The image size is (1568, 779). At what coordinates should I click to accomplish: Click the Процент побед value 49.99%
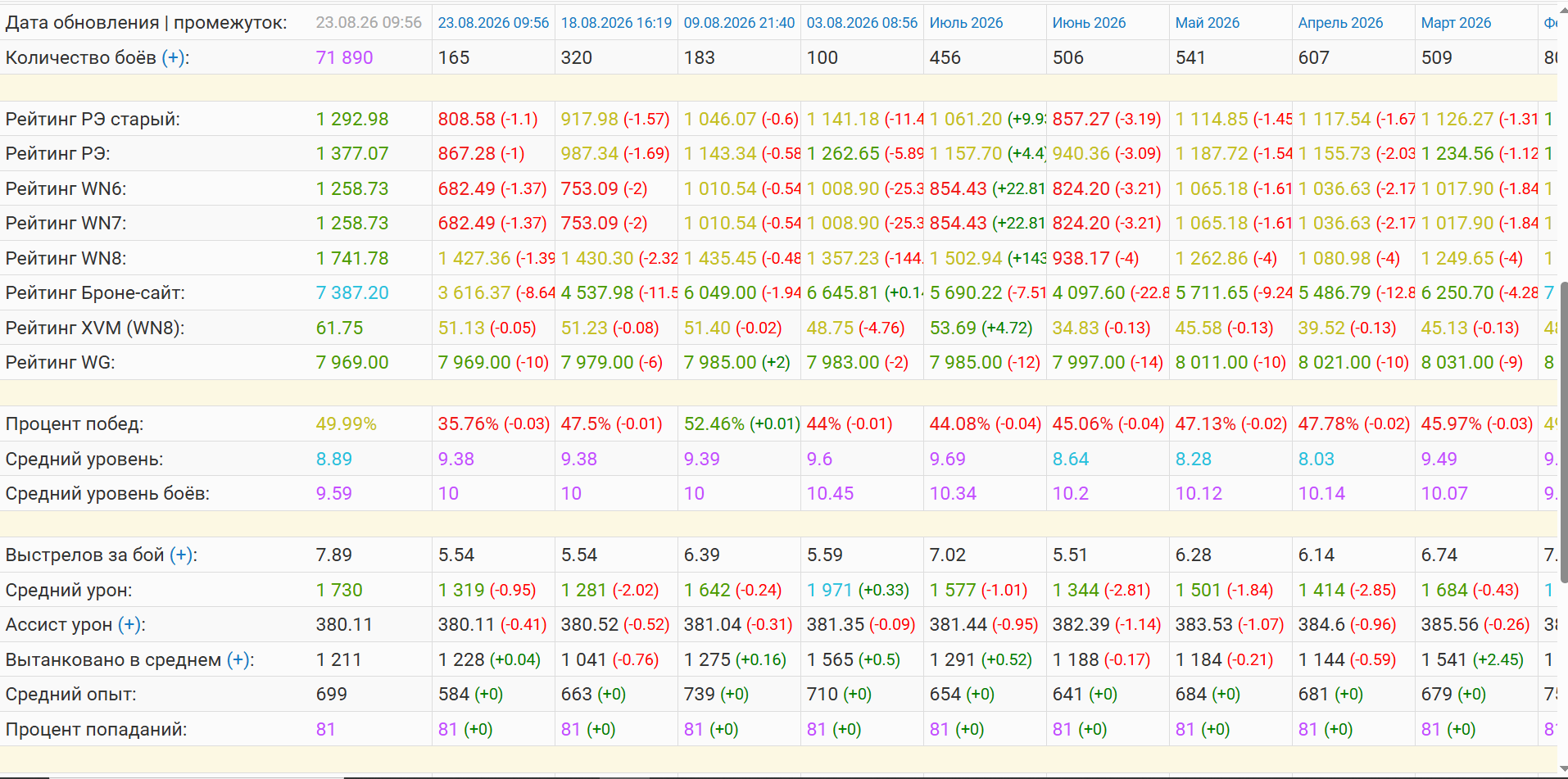[346, 423]
